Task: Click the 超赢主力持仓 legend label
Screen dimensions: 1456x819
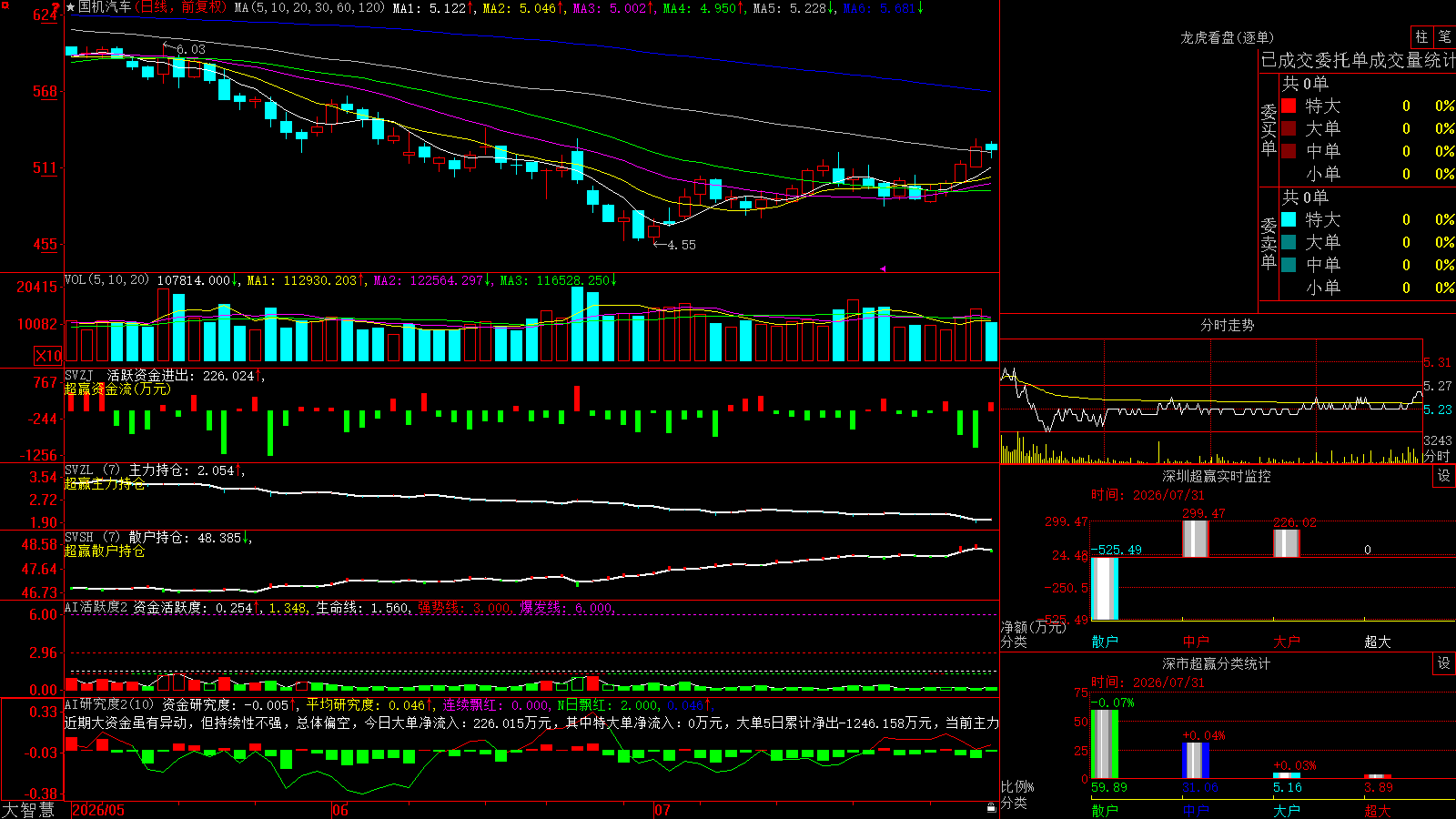Action: click(105, 483)
